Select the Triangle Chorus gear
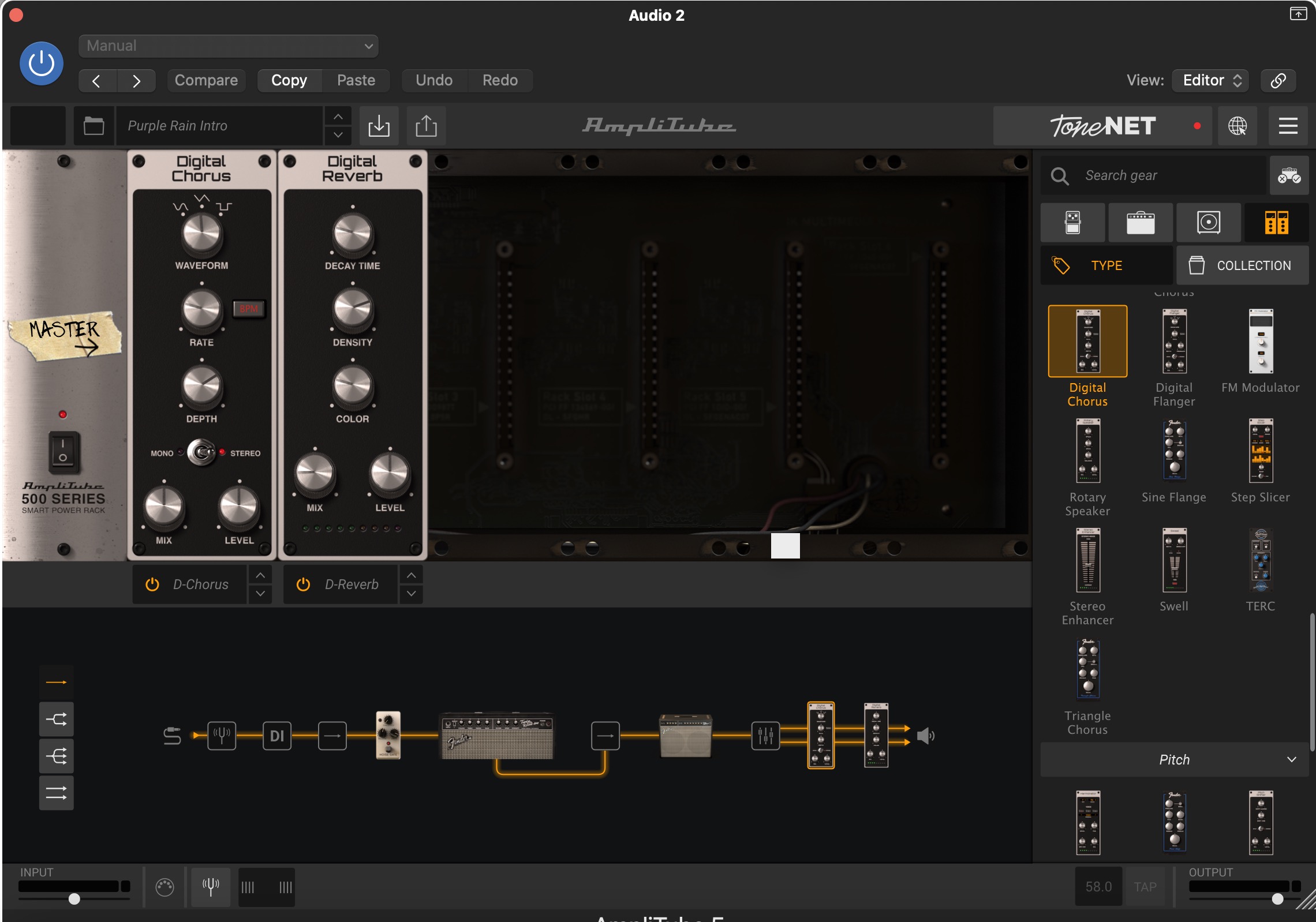 (x=1087, y=669)
